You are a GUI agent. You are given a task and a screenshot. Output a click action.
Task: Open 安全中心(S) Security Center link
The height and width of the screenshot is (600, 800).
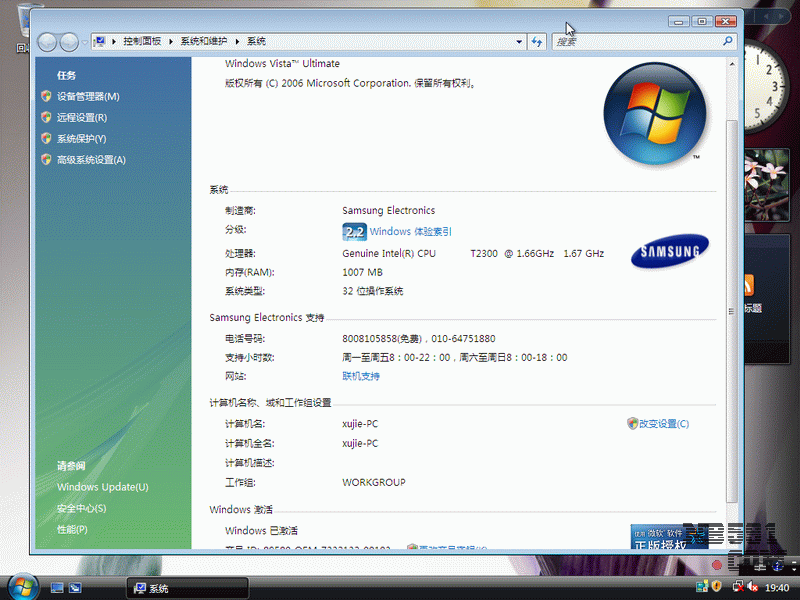81,508
